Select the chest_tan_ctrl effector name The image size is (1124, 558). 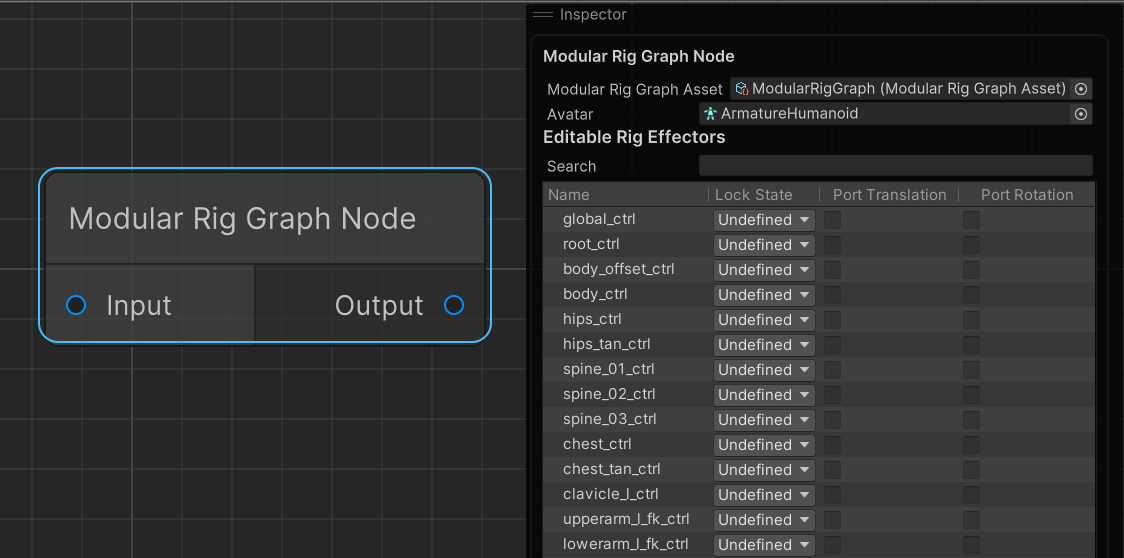click(612, 468)
